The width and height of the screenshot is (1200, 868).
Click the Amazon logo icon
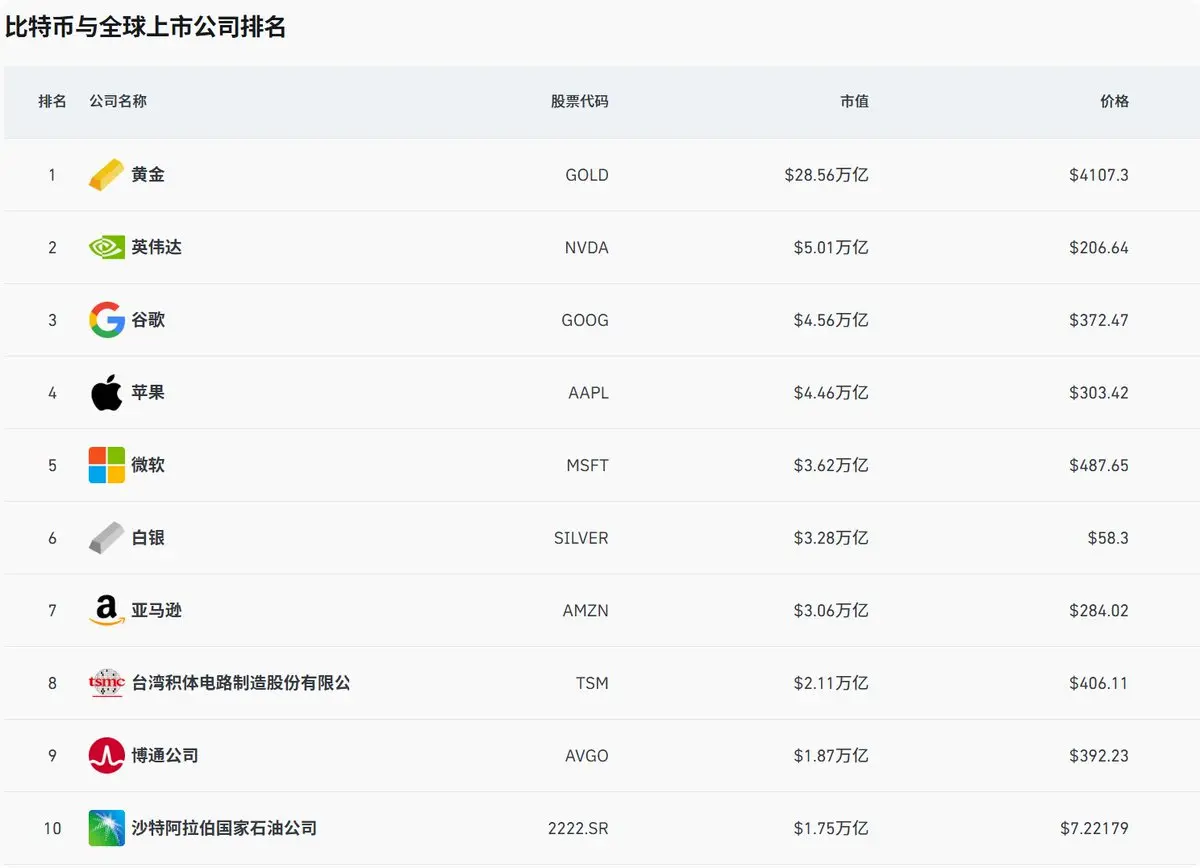pyautogui.click(x=107, y=610)
